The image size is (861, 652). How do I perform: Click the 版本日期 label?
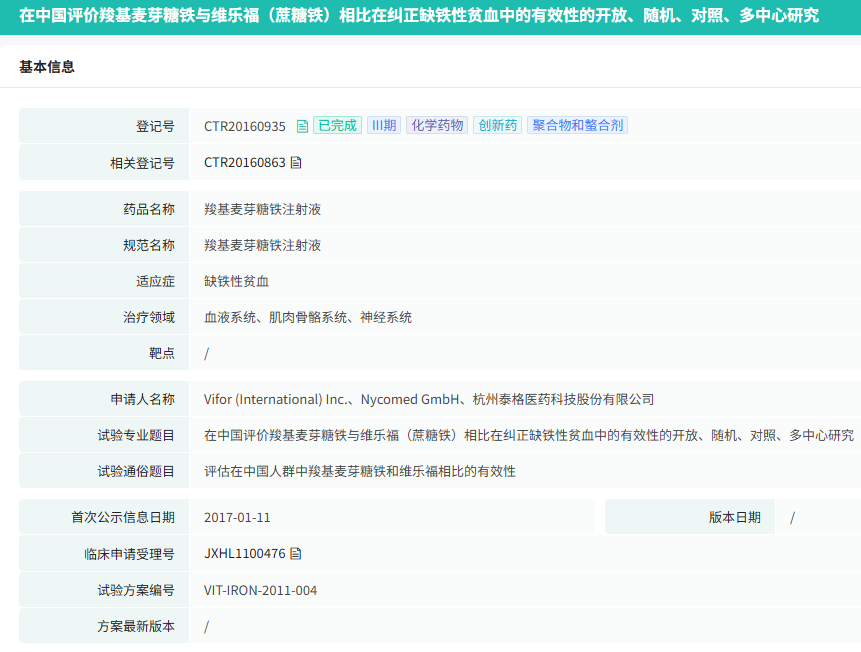point(734,517)
